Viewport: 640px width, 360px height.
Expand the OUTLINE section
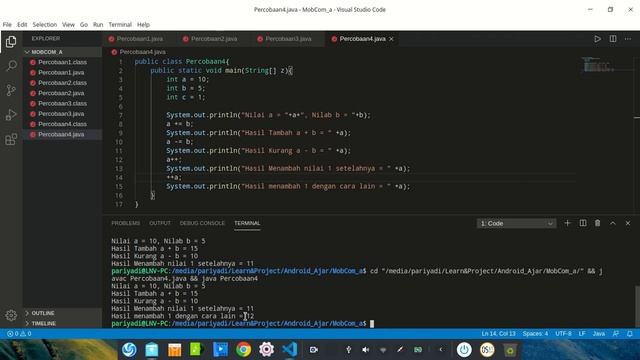point(62,313)
